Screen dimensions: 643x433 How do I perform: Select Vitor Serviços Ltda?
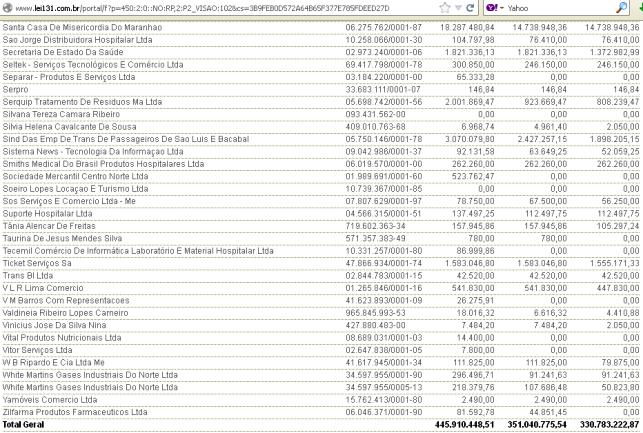(x=37, y=350)
